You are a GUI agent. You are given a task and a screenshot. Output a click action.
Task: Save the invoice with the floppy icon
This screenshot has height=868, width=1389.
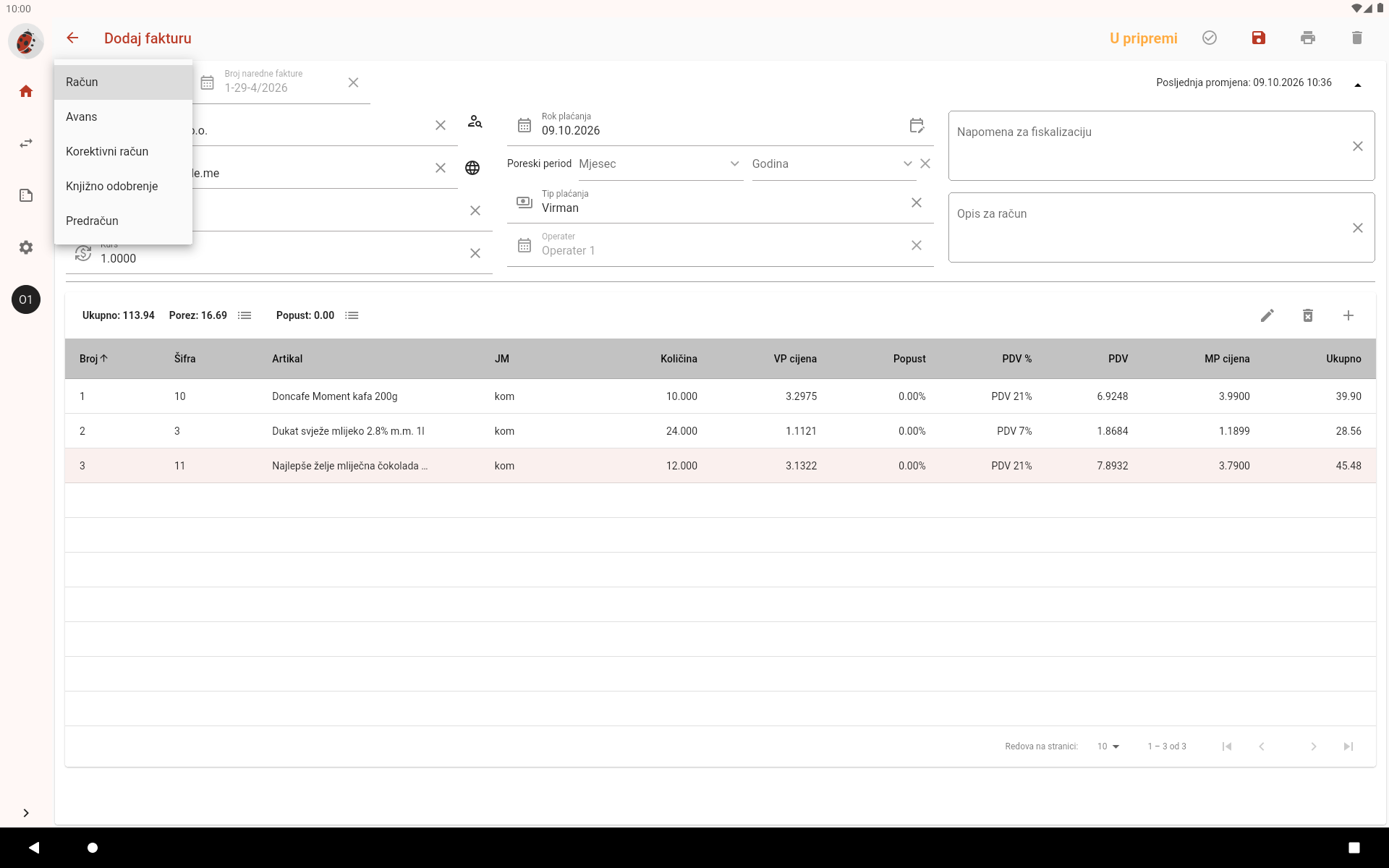pos(1259,38)
